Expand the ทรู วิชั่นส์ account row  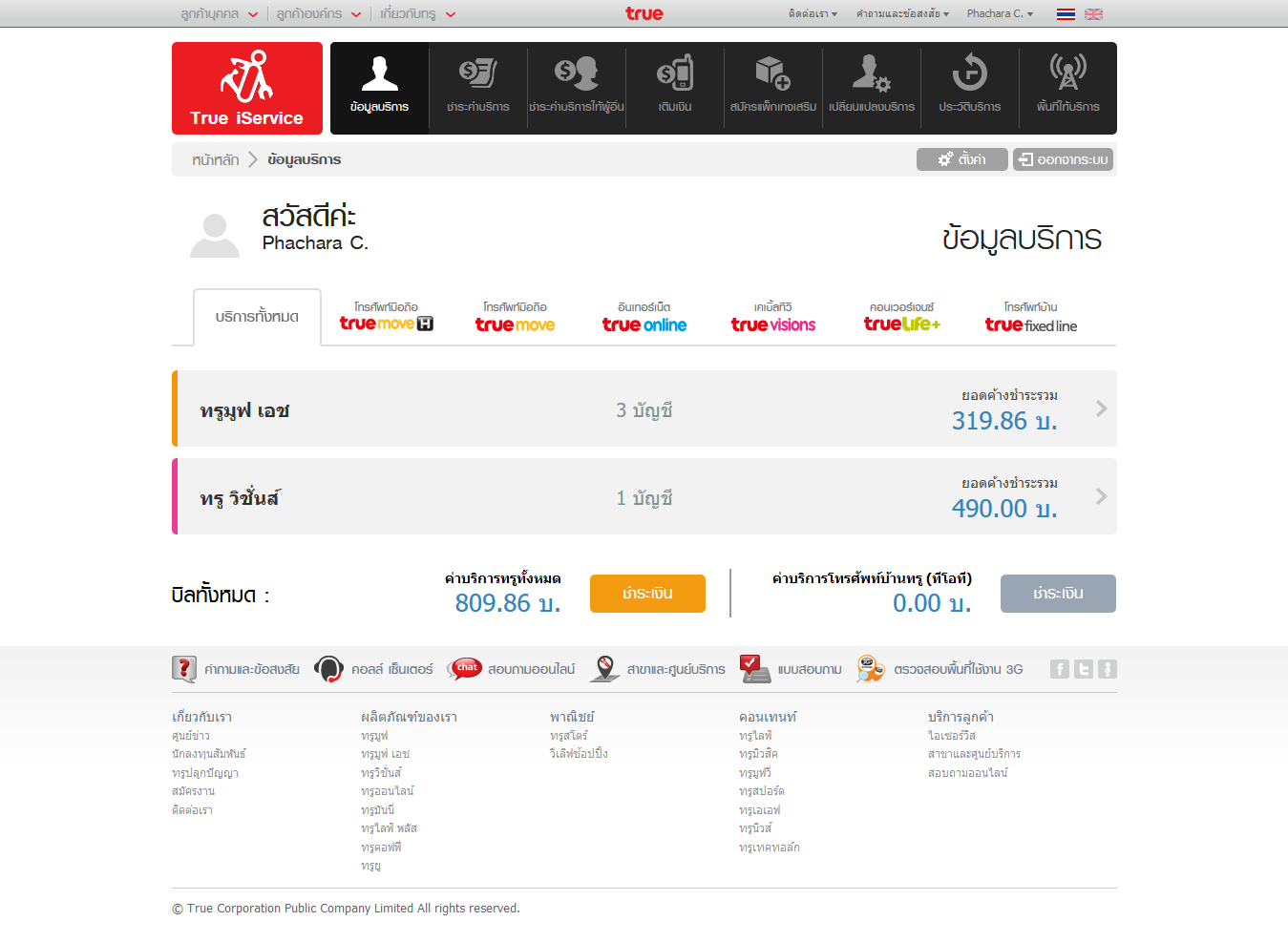pos(1101,496)
